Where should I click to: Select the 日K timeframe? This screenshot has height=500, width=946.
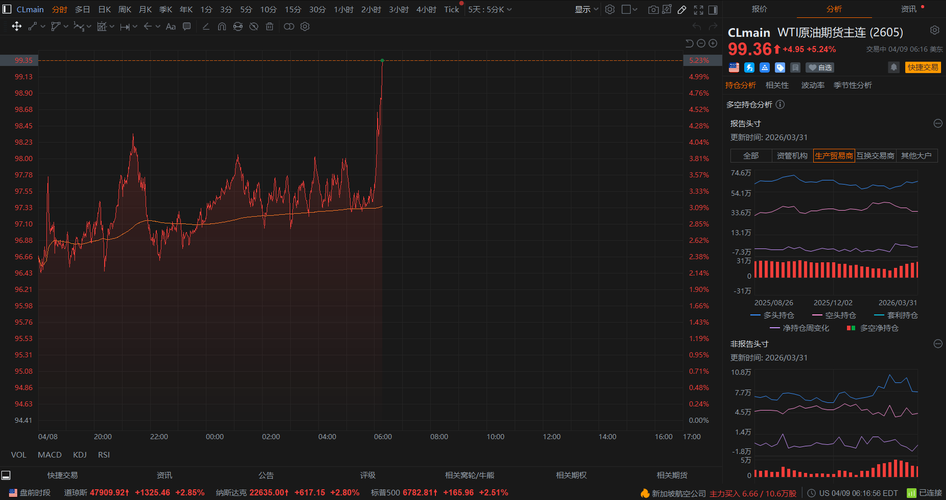point(104,9)
